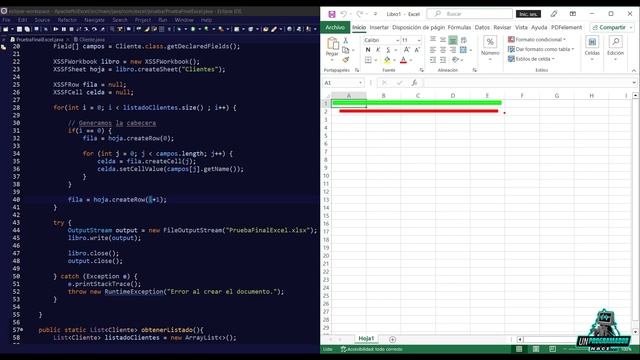Close the PruebaFinalExcel.java editor tab

68,40
